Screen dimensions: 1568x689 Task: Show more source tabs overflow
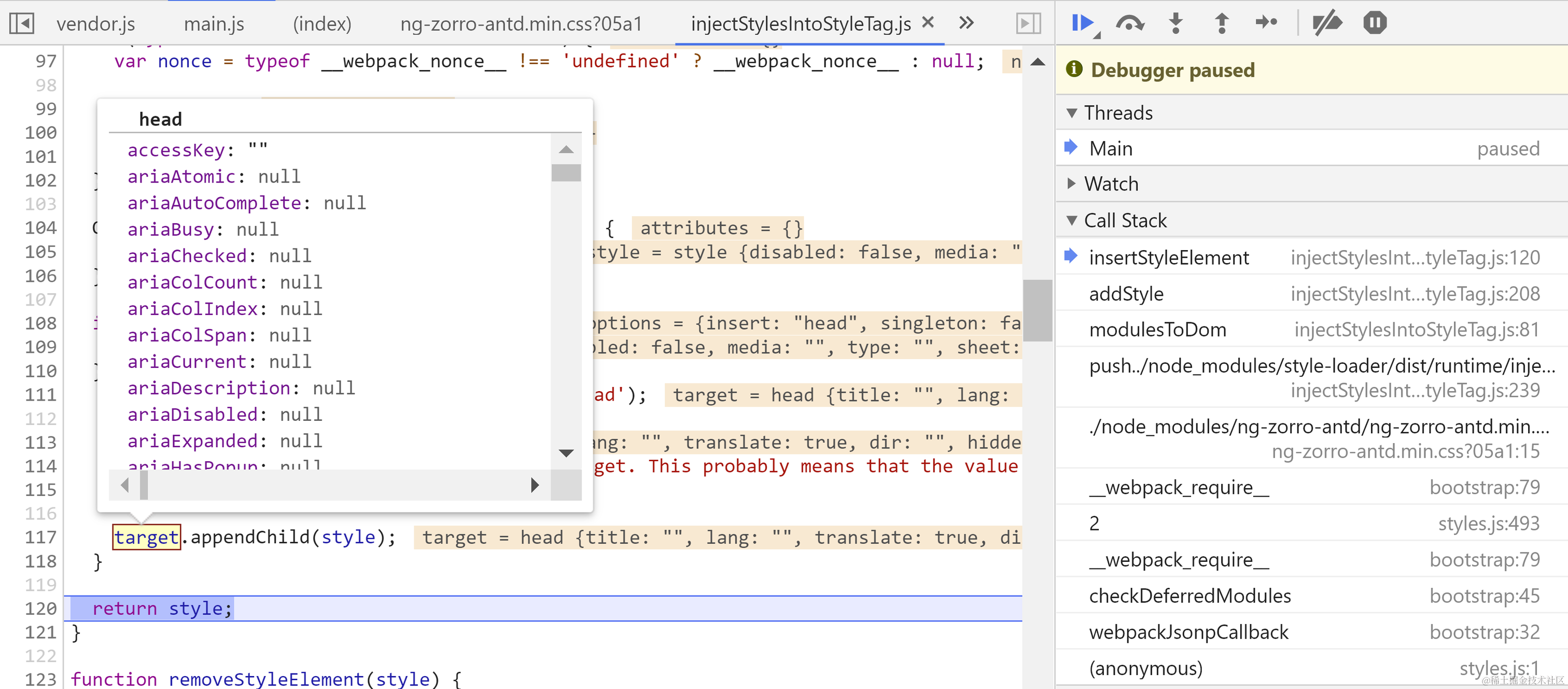click(966, 23)
